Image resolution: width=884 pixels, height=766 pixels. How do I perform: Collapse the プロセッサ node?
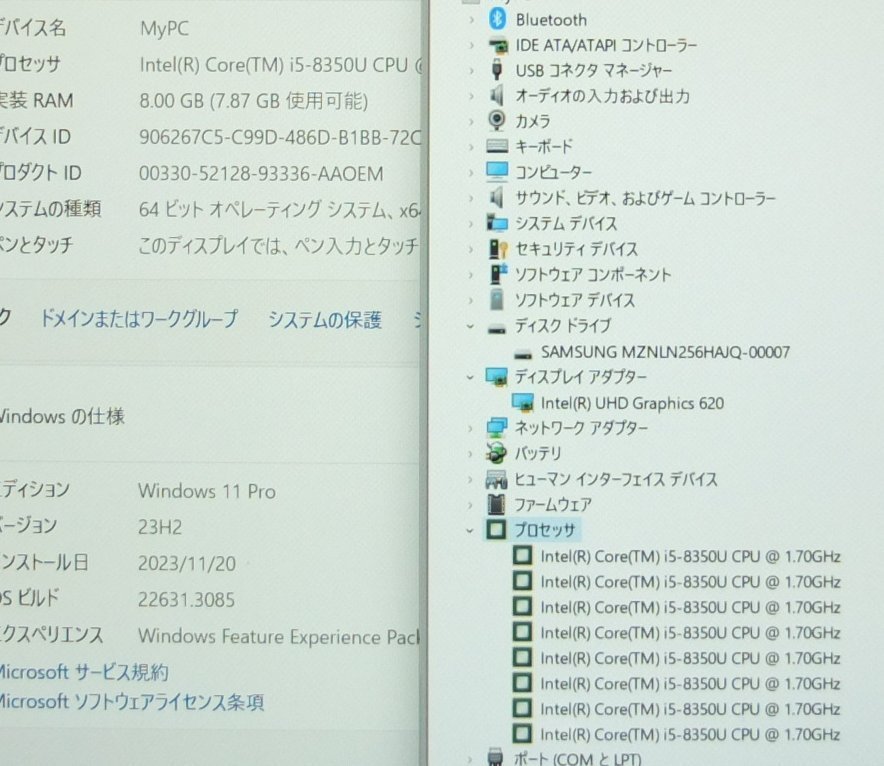(x=470, y=530)
